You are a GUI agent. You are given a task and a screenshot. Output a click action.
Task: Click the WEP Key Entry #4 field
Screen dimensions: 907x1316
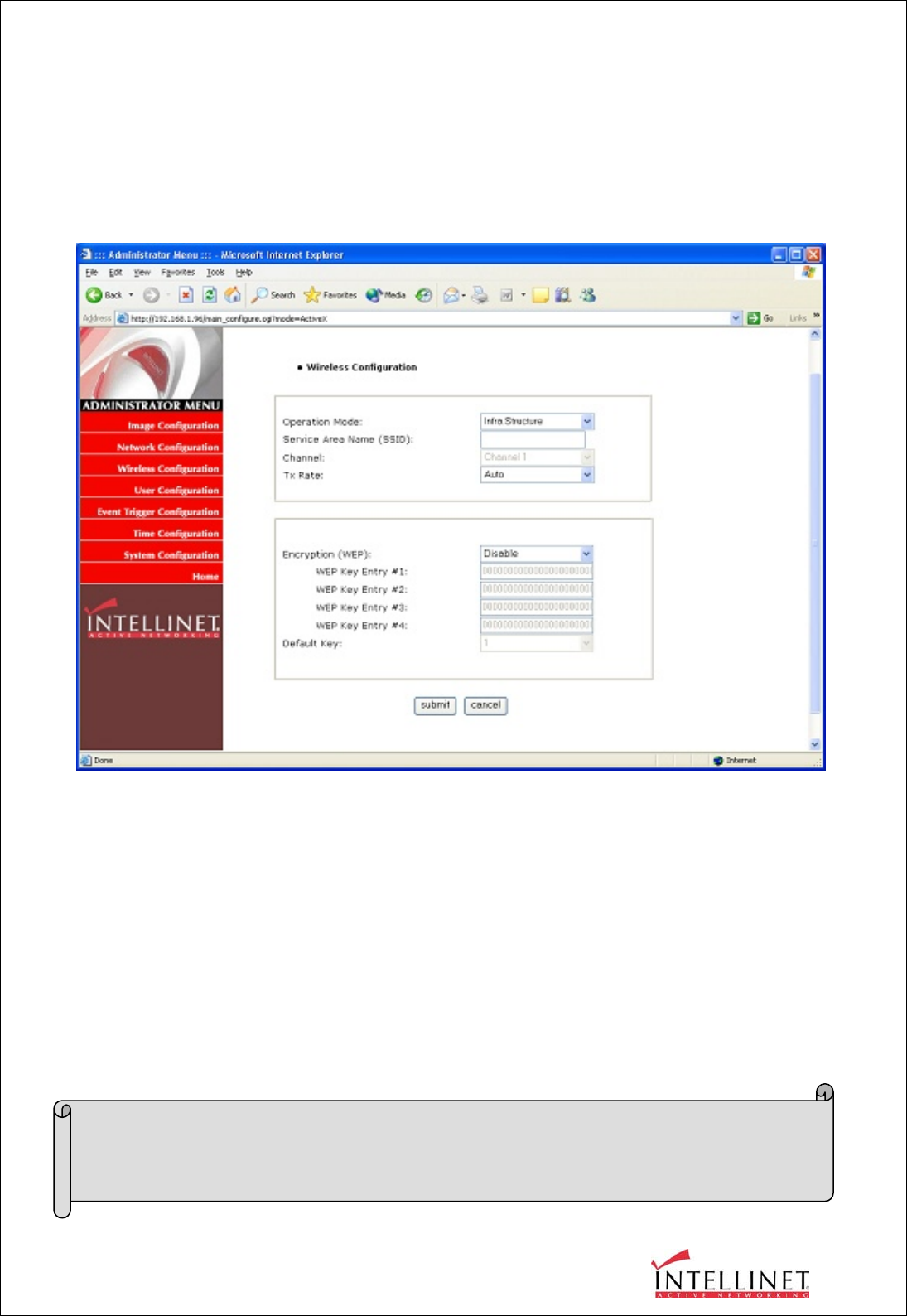point(537,625)
